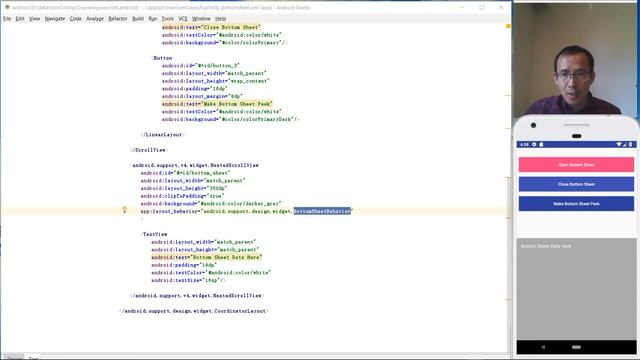Tap the emulator back navigation triangle
This screenshot has width=640, height=360.
point(543,347)
